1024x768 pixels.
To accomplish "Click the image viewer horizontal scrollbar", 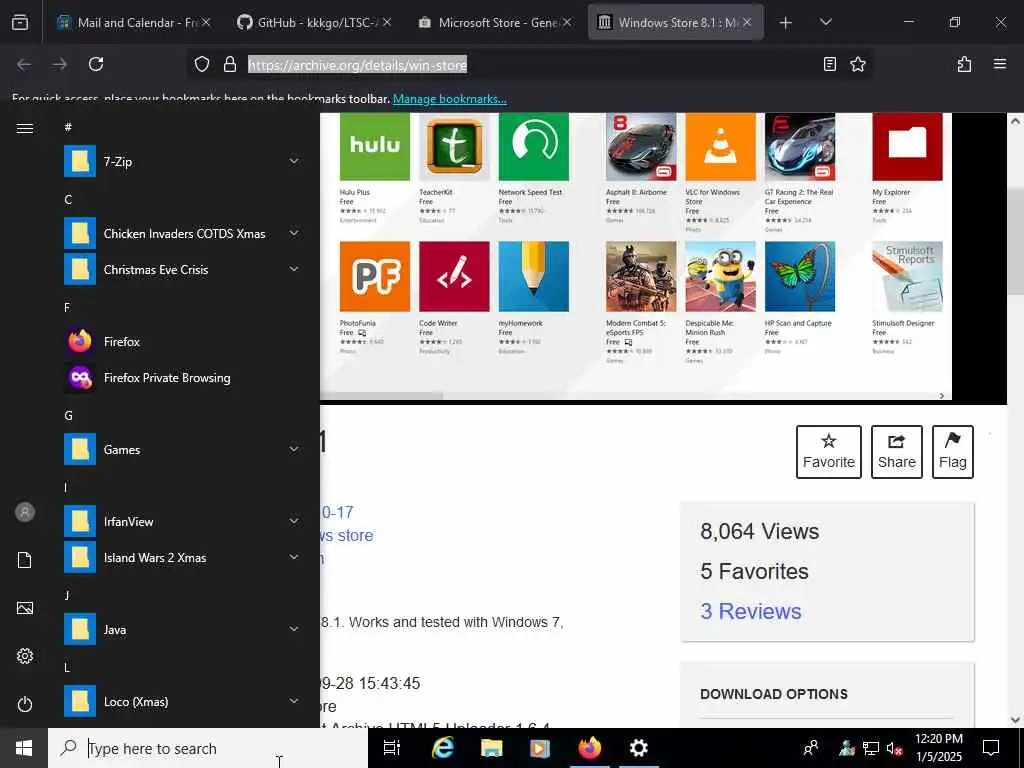I will click(383, 396).
